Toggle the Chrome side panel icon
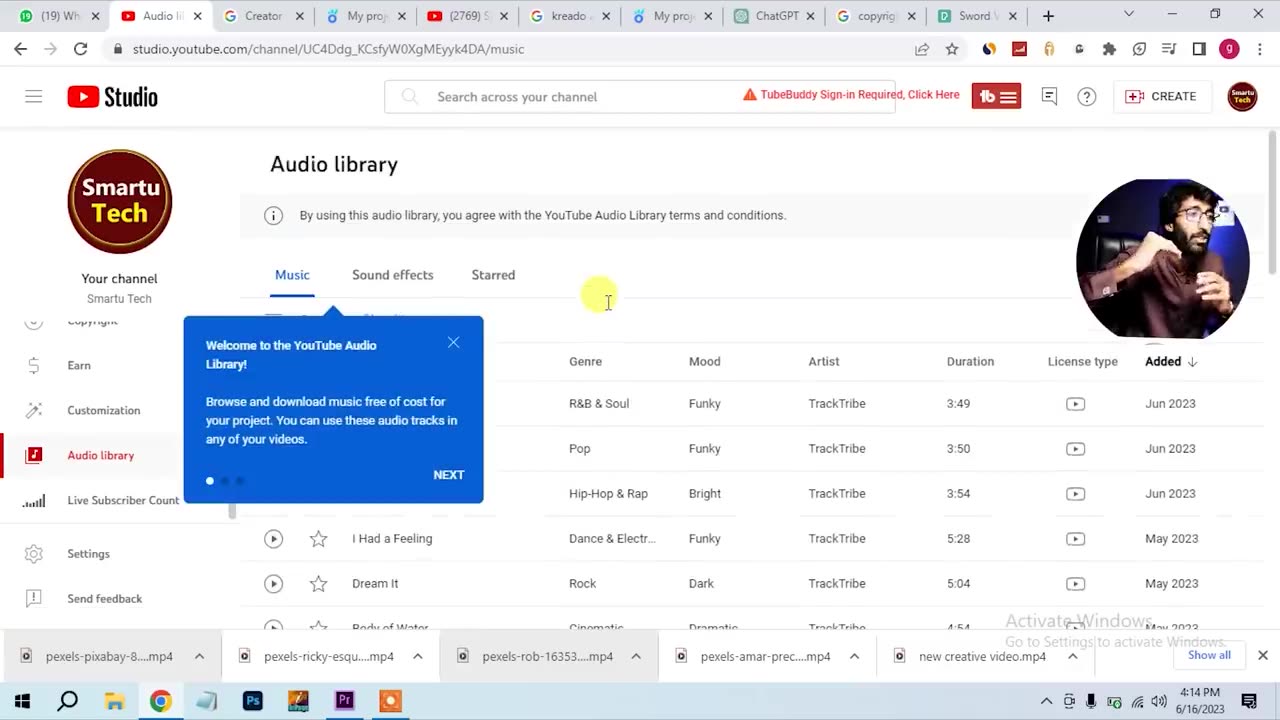Viewport: 1280px width, 720px height. click(x=1199, y=49)
